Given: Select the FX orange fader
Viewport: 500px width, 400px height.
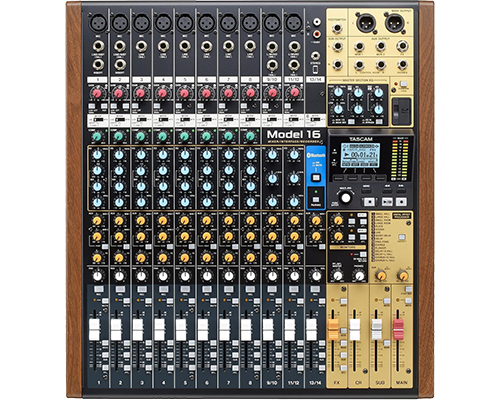Looking at the screenshot, I should click(333, 329).
